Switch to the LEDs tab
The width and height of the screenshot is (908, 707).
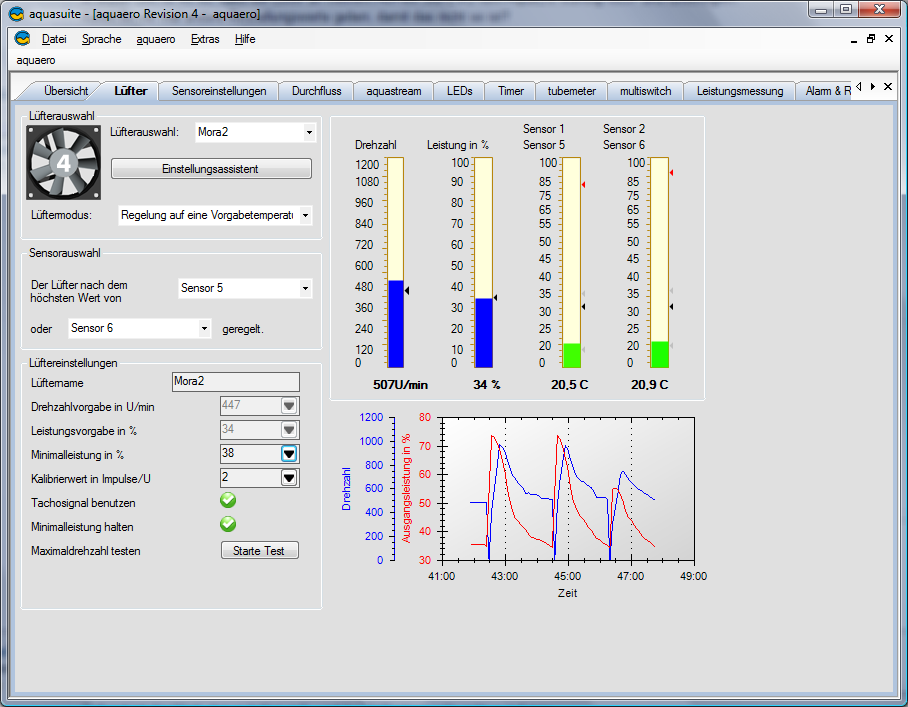pyautogui.click(x=459, y=91)
